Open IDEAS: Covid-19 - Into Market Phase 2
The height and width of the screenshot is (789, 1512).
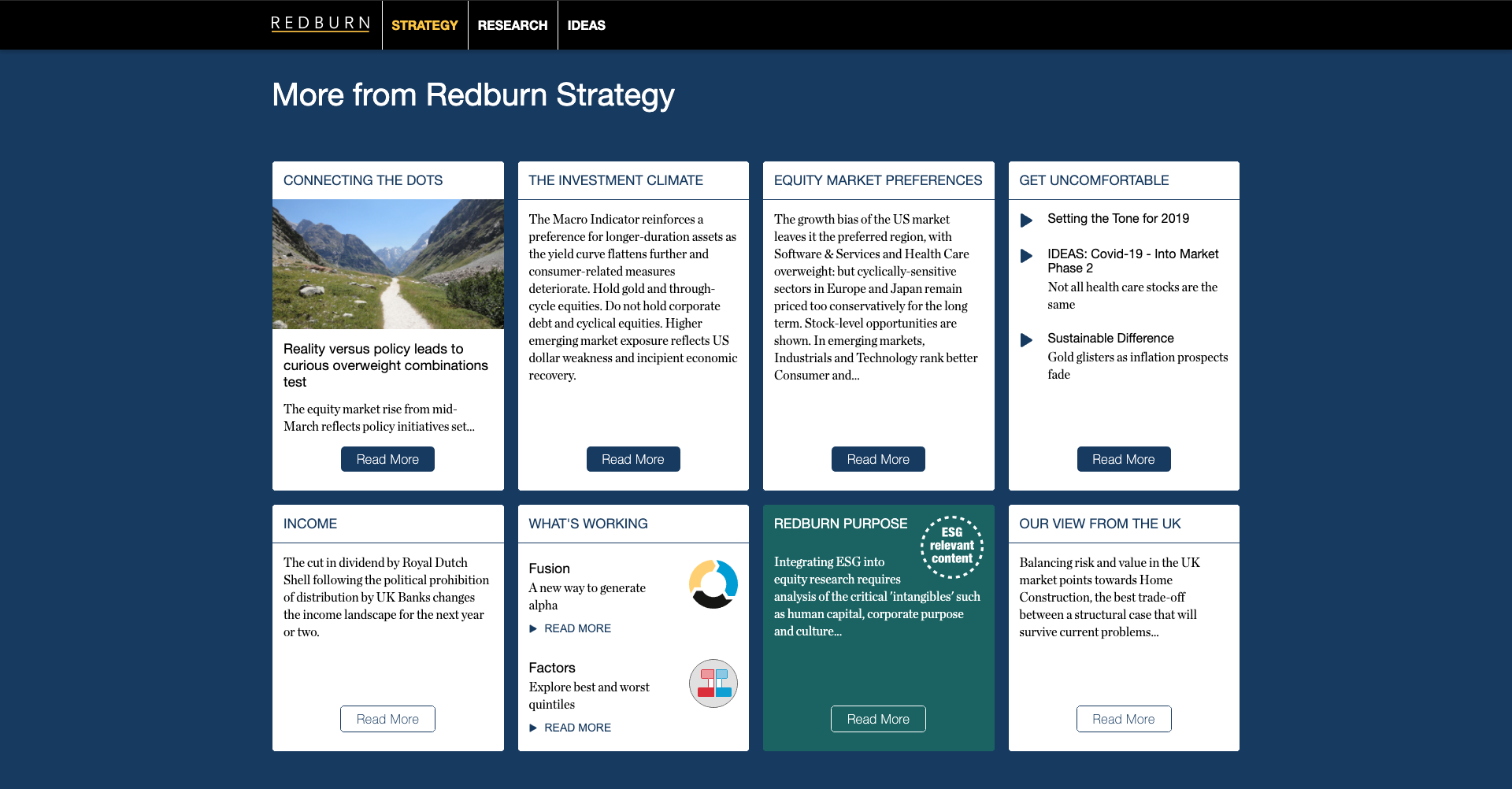(1132, 261)
